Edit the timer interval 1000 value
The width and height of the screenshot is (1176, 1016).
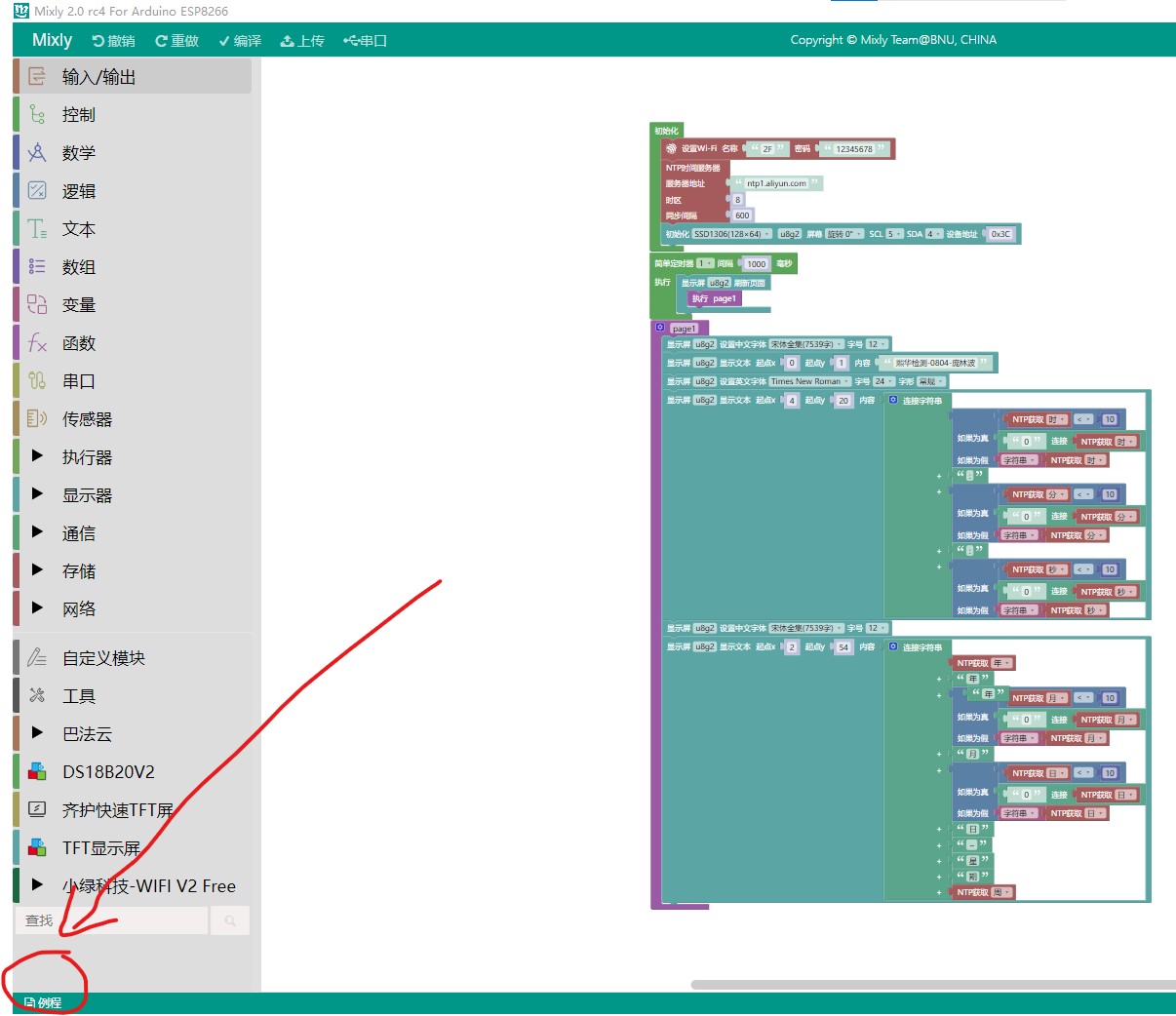757,263
